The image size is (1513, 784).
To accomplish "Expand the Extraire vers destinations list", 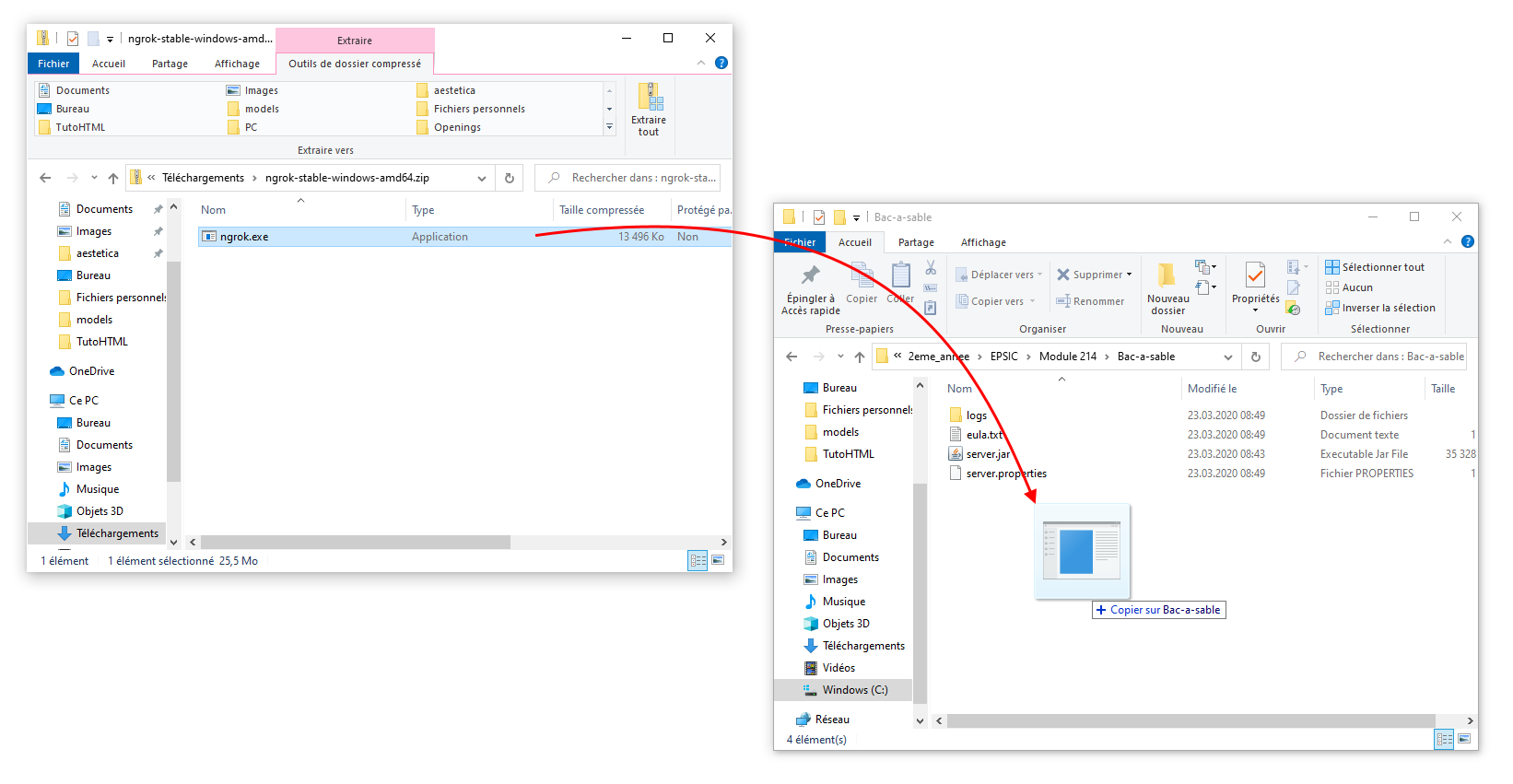I will [x=609, y=127].
